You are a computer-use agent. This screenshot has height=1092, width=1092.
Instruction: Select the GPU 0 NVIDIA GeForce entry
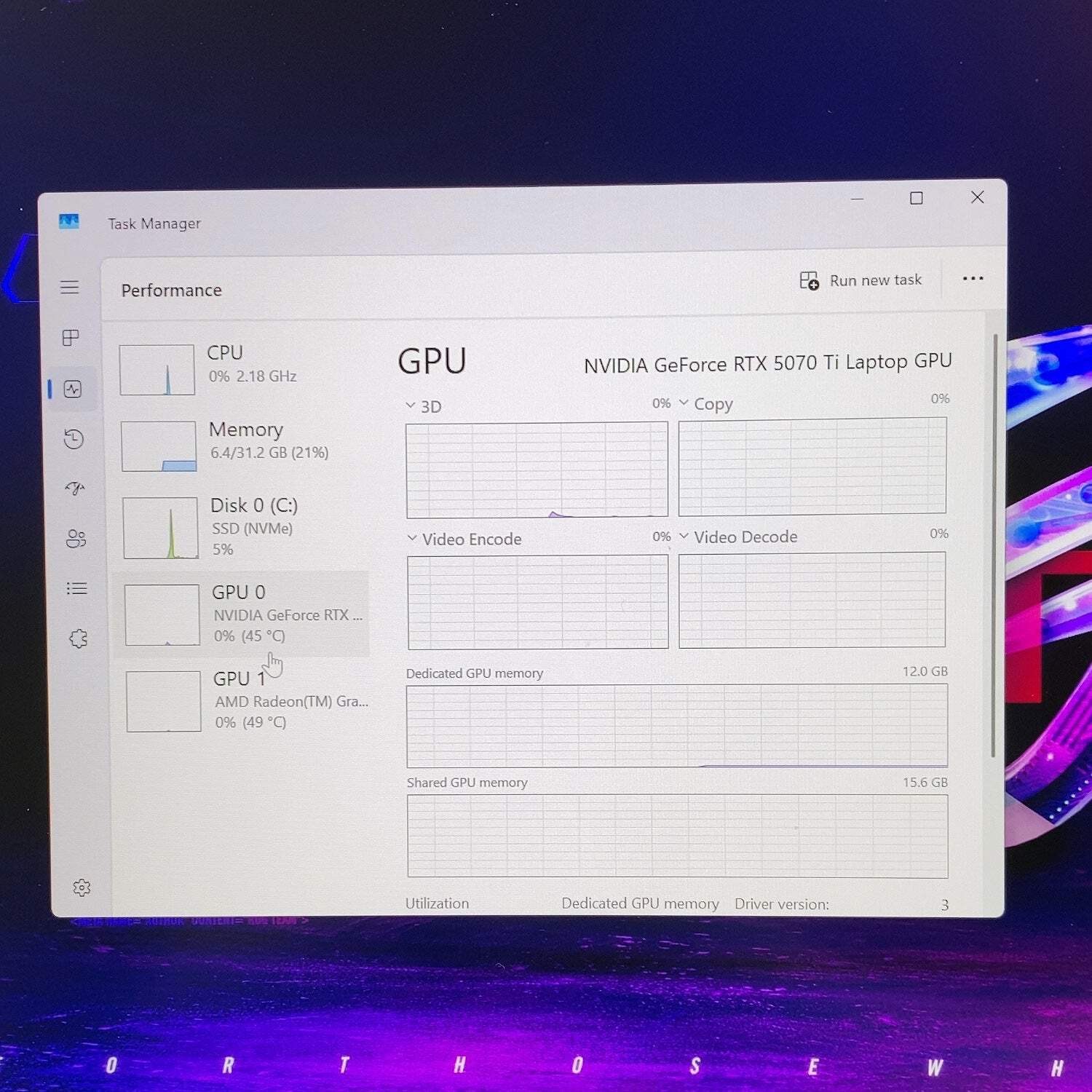[242, 614]
